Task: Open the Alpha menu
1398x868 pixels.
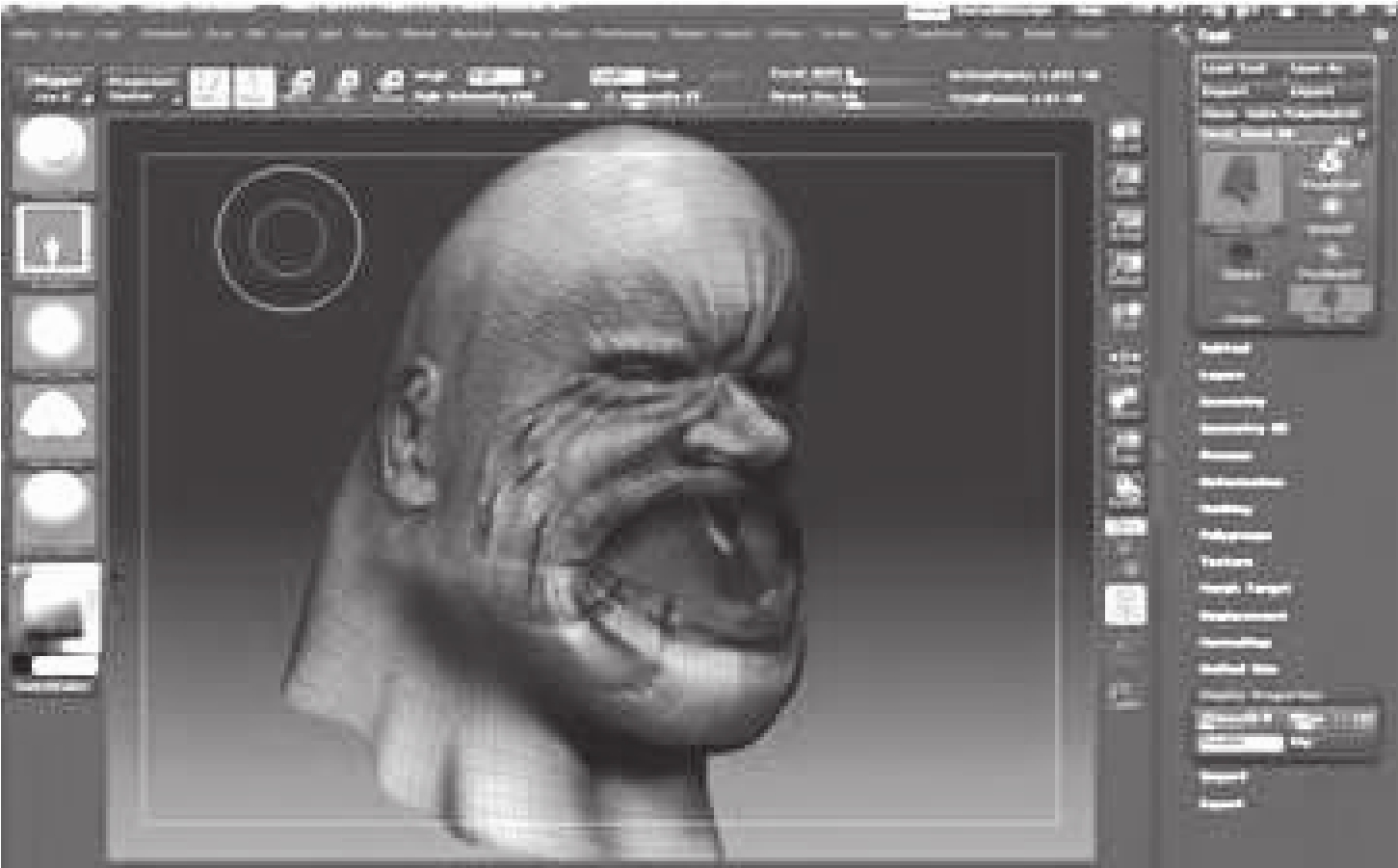Action: [27, 35]
